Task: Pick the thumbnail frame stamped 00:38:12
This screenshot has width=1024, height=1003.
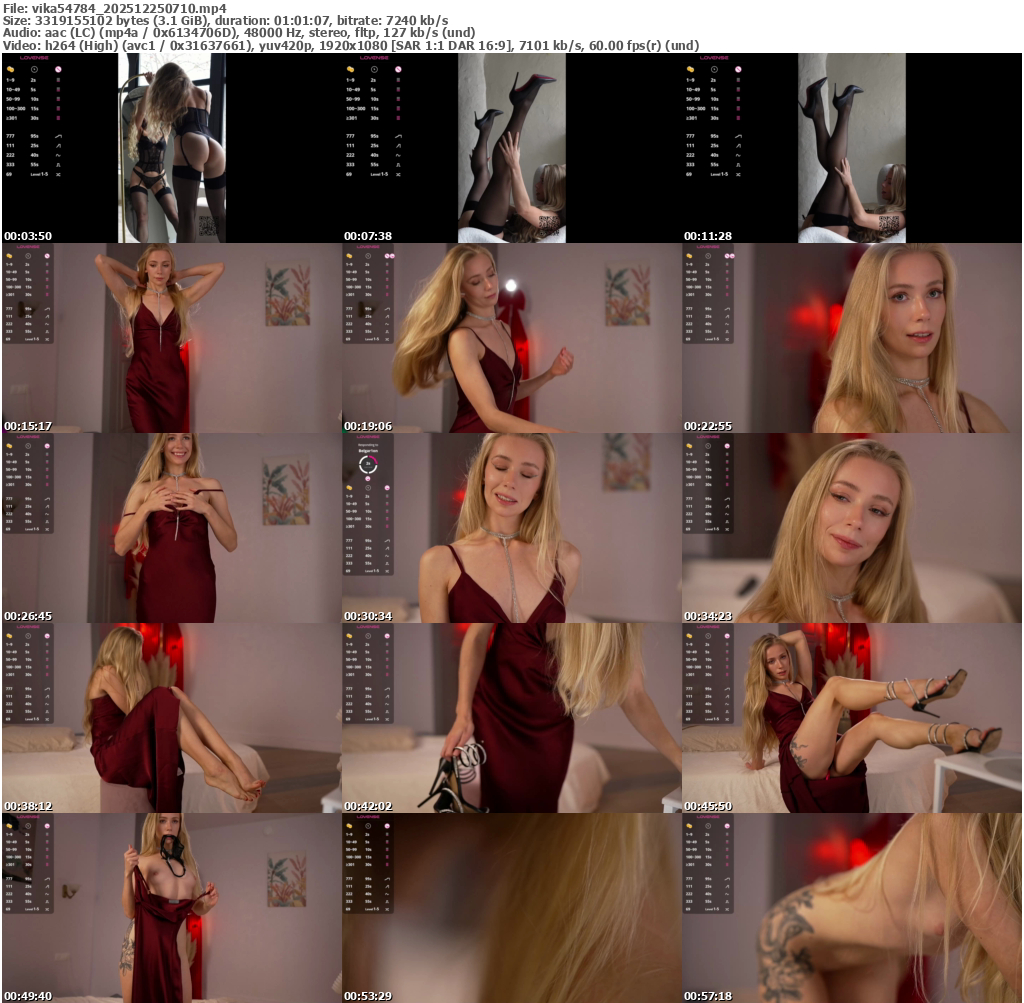Action: point(171,718)
